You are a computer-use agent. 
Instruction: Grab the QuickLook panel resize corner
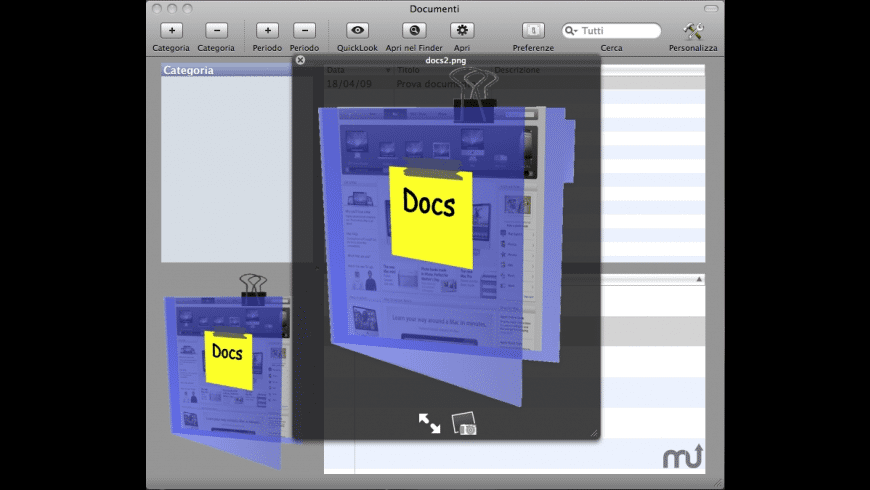click(x=594, y=433)
